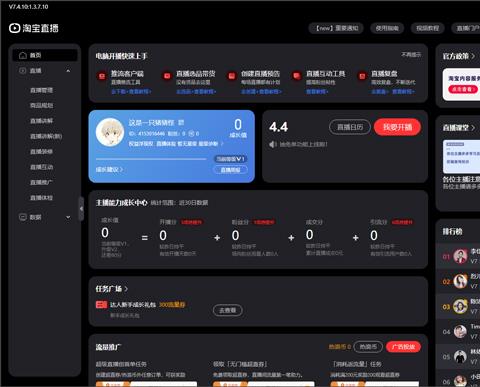Screen dimensions: 480x387
Task: Click the speaker announcement icon below 4.4
Action: pyautogui.click(x=273, y=144)
